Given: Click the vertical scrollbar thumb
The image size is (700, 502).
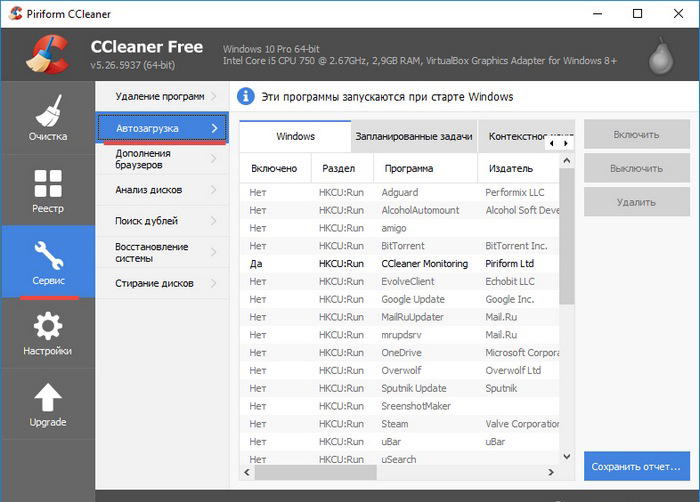Looking at the screenshot, I should click(x=567, y=236).
